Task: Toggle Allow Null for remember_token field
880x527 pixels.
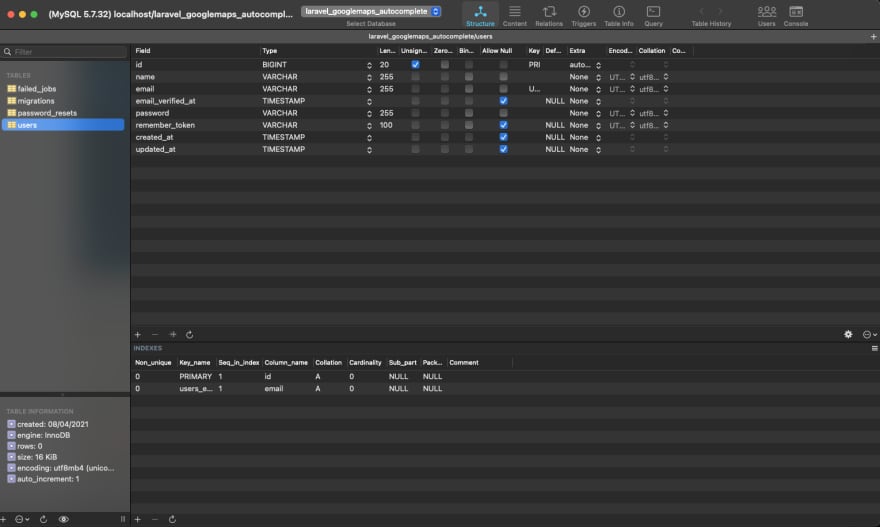Action: pyautogui.click(x=503, y=125)
